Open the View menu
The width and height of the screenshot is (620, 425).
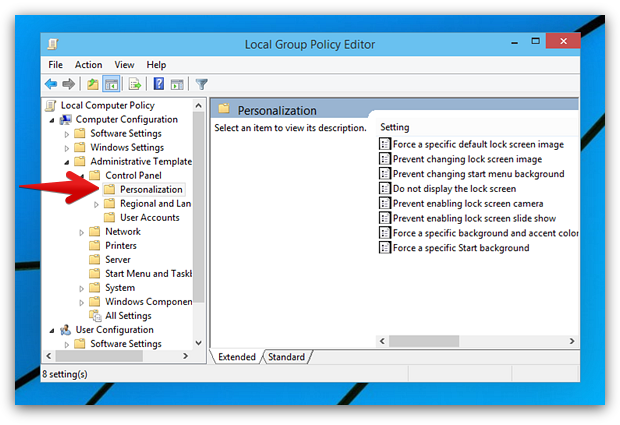coord(124,65)
